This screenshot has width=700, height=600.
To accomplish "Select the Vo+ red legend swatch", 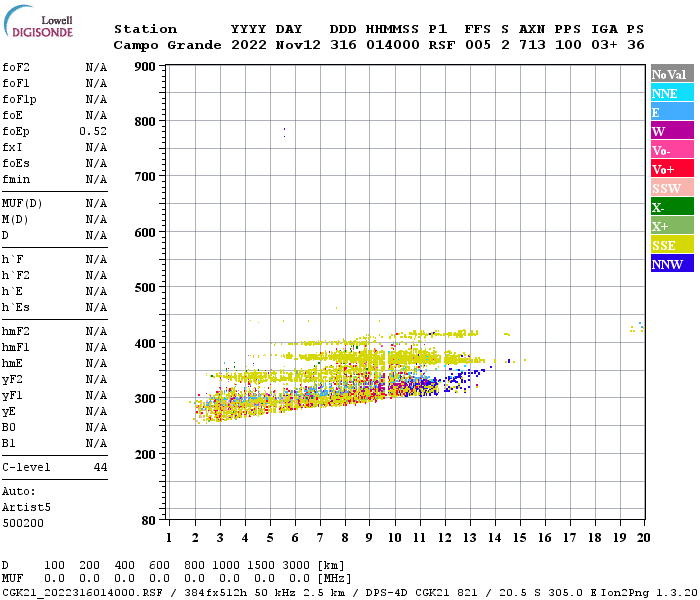I will click(x=672, y=169).
